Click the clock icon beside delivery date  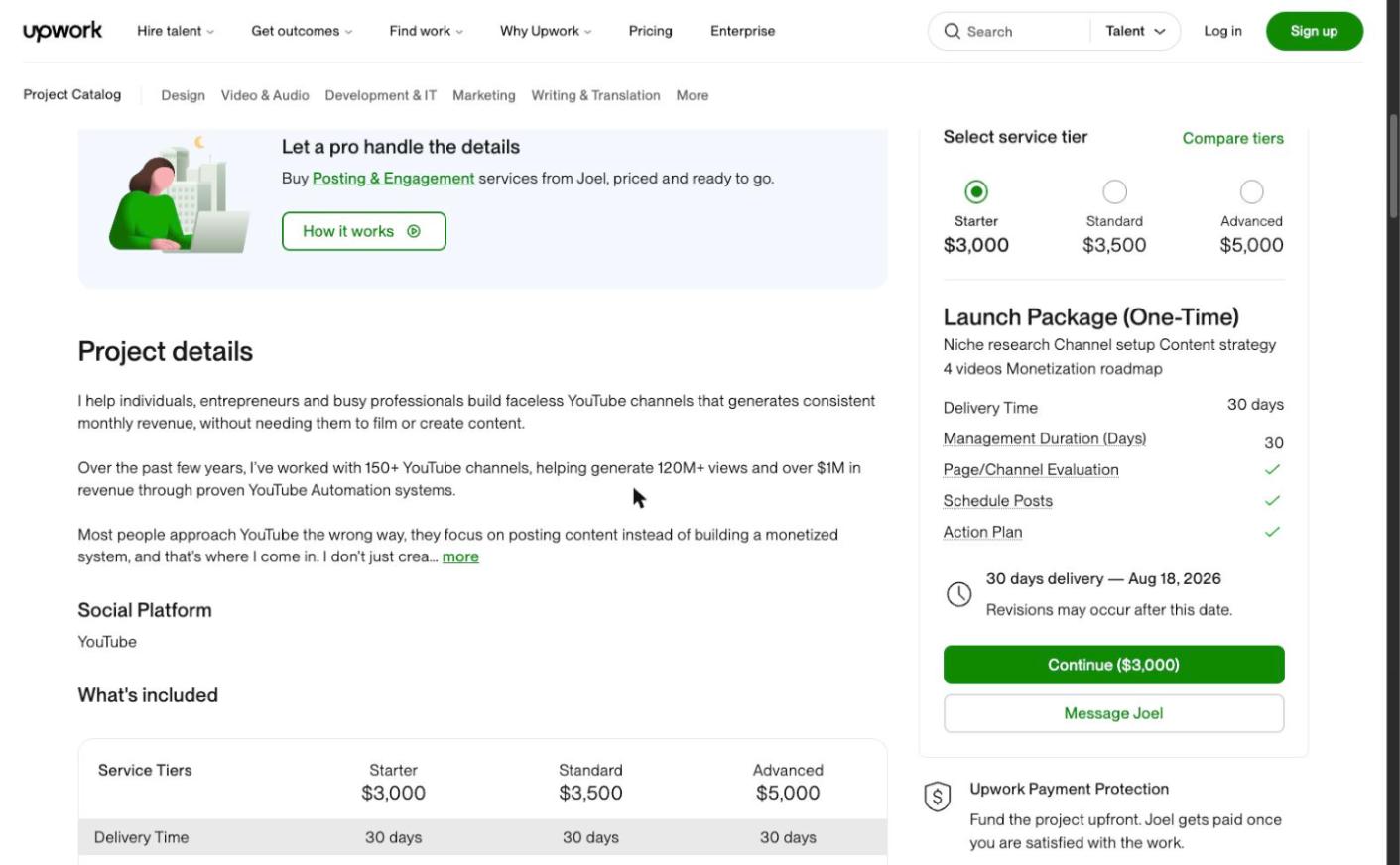click(958, 594)
